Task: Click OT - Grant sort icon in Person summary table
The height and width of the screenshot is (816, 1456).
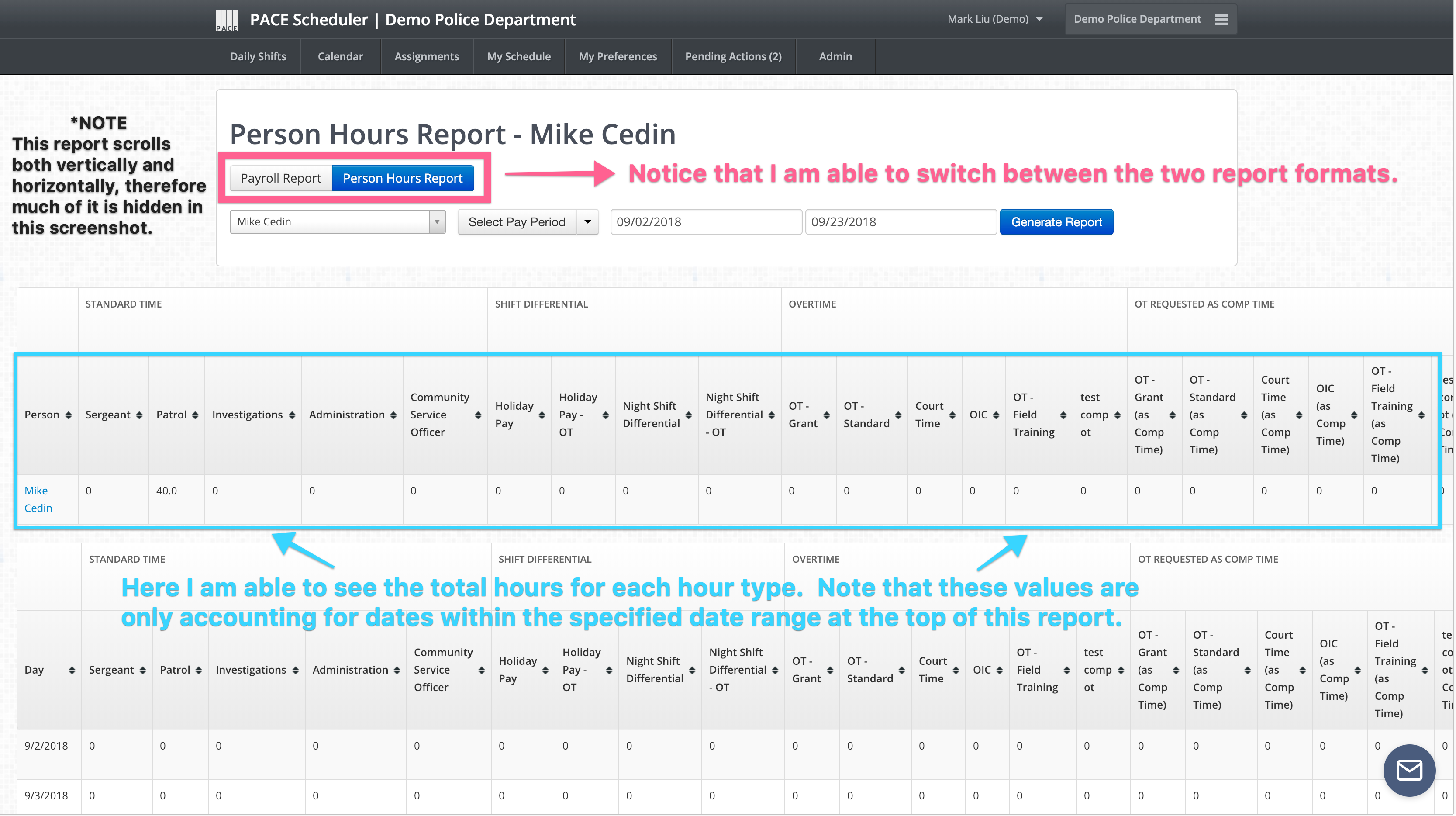Action: (826, 415)
